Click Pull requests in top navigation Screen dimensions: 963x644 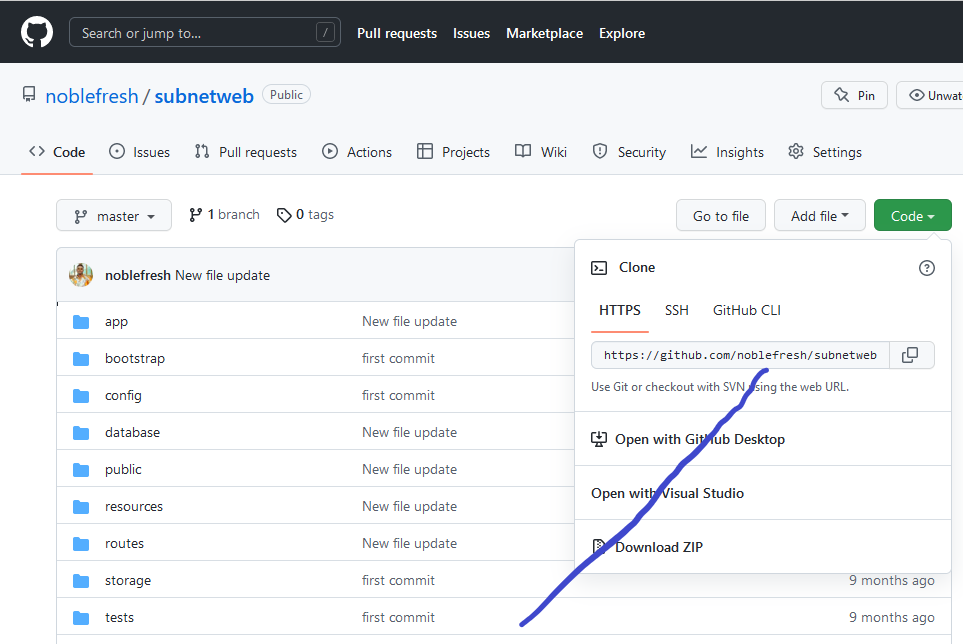[397, 33]
